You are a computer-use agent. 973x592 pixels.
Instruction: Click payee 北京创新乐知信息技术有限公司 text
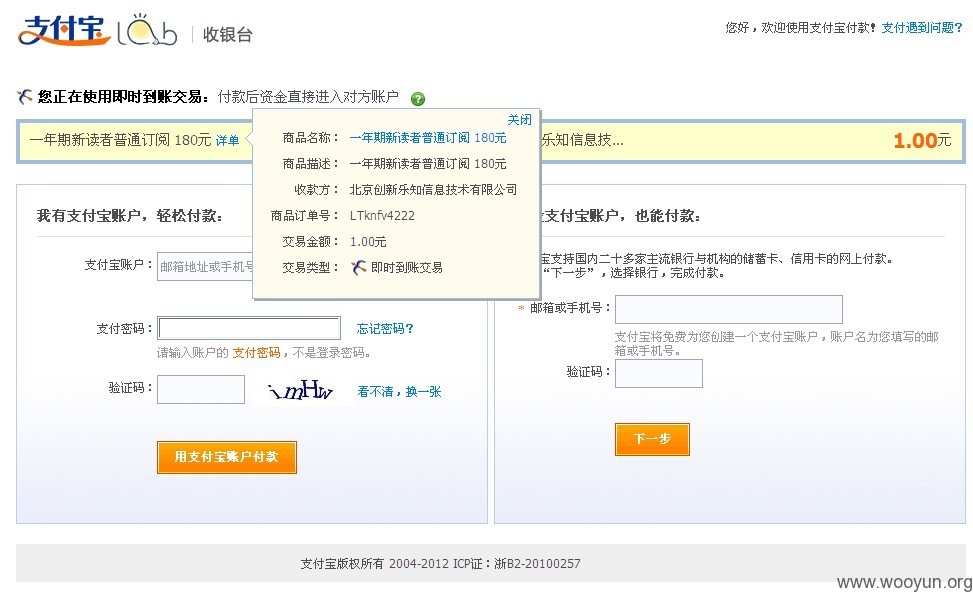(x=433, y=190)
